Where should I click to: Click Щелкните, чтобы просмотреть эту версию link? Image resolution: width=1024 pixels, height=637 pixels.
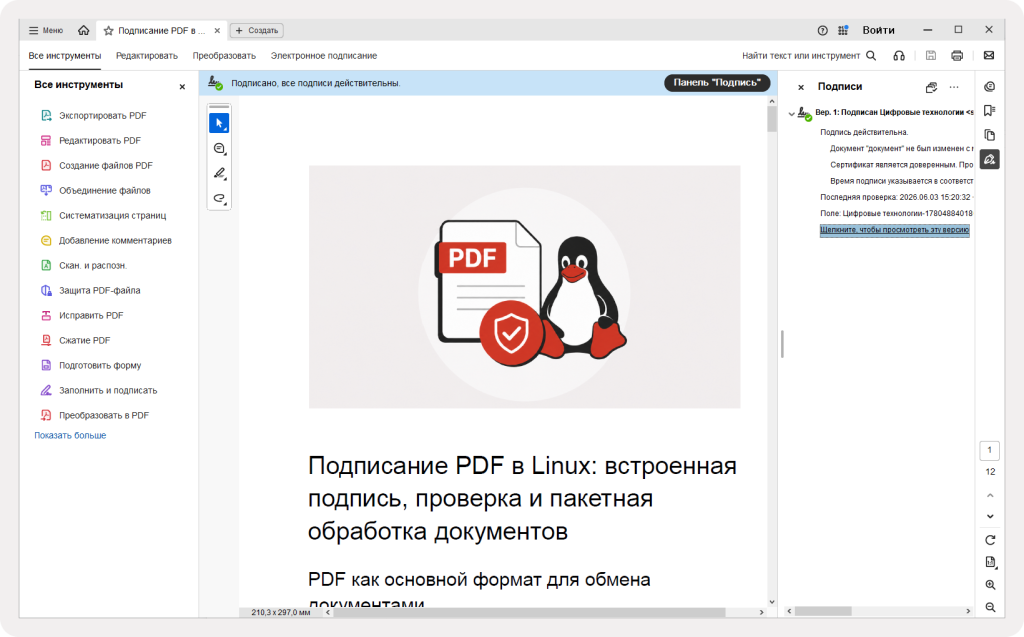(x=895, y=230)
